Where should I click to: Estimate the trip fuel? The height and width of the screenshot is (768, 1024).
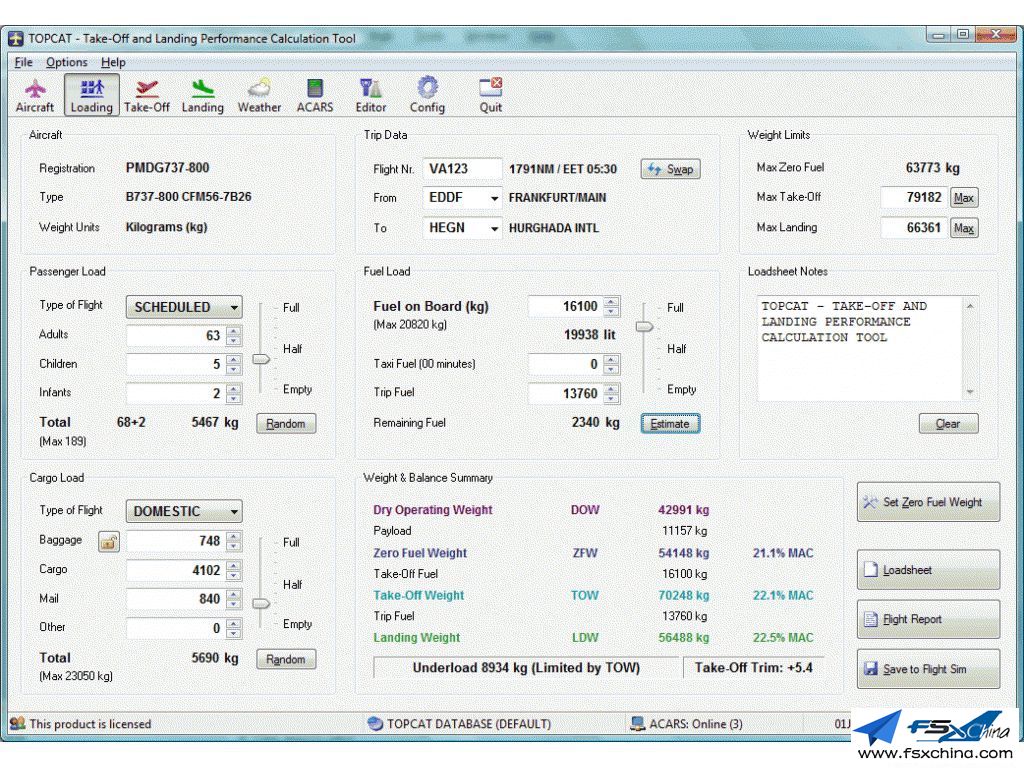670,424
